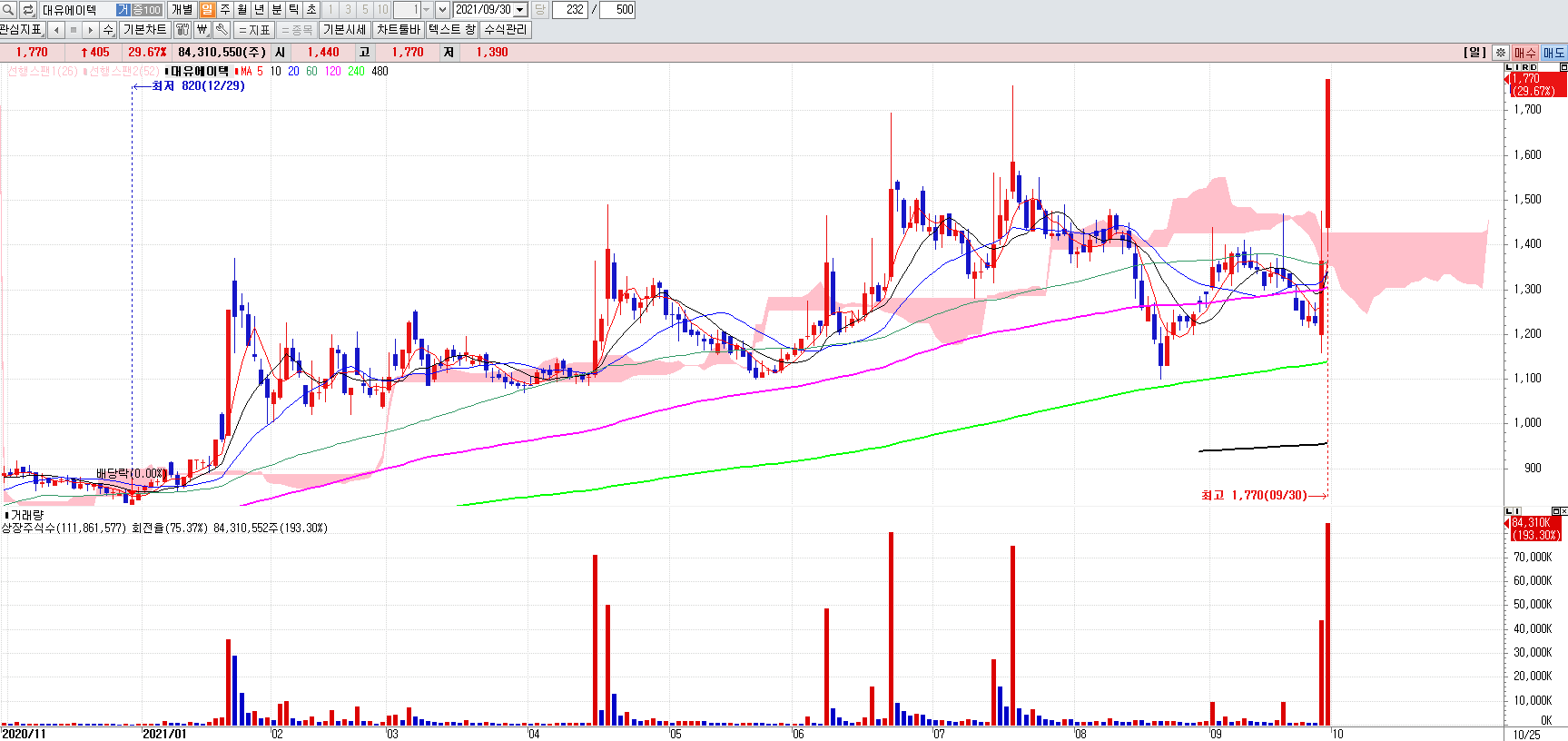Screen dimensions: 1568x741
Task: Open the =지표 indicators menu
Action: coord(254,29)
